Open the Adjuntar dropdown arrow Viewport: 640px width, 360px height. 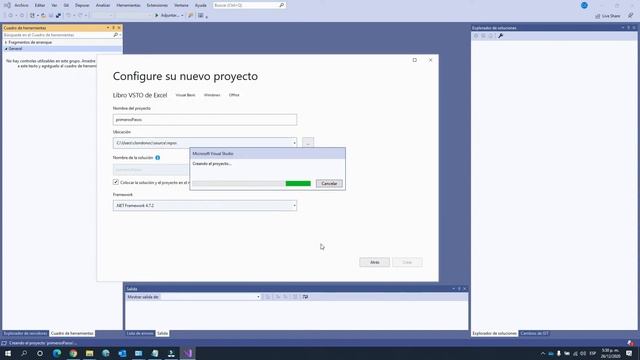tap(182, 16)
